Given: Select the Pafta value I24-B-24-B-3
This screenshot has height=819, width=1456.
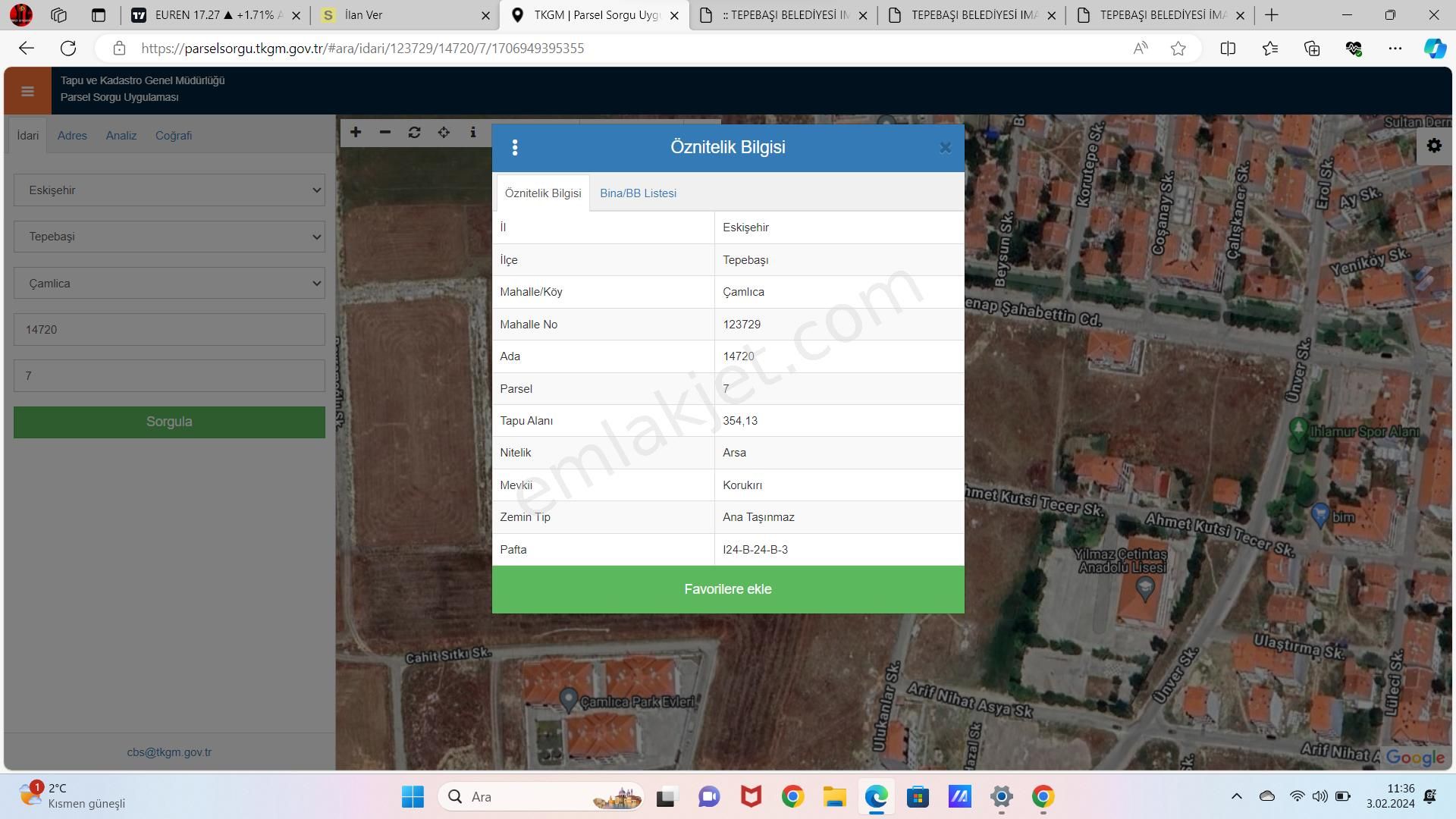Looking at the screenshot, I should coord(755,550).
